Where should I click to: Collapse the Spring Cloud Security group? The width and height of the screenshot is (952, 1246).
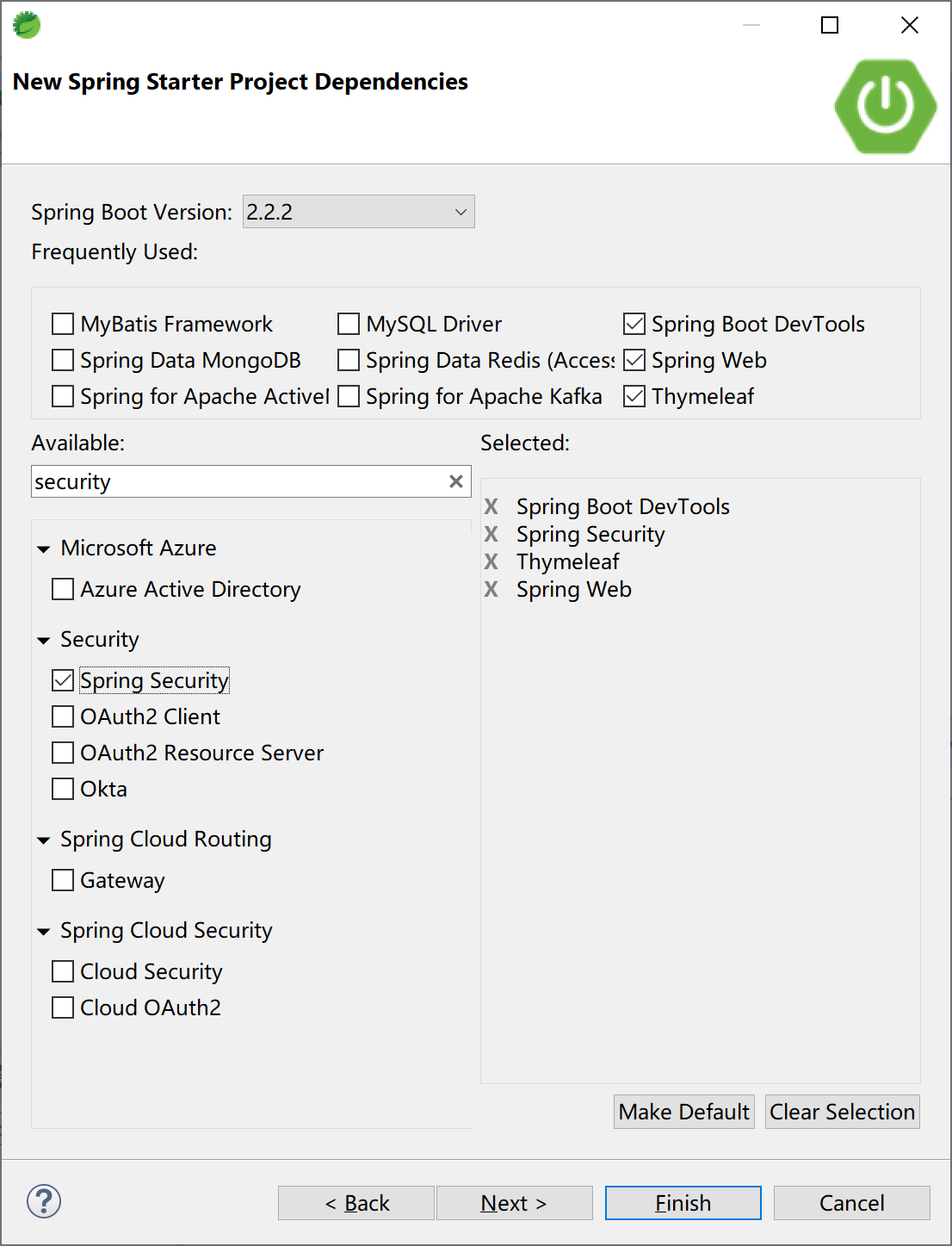click(44, 931)
